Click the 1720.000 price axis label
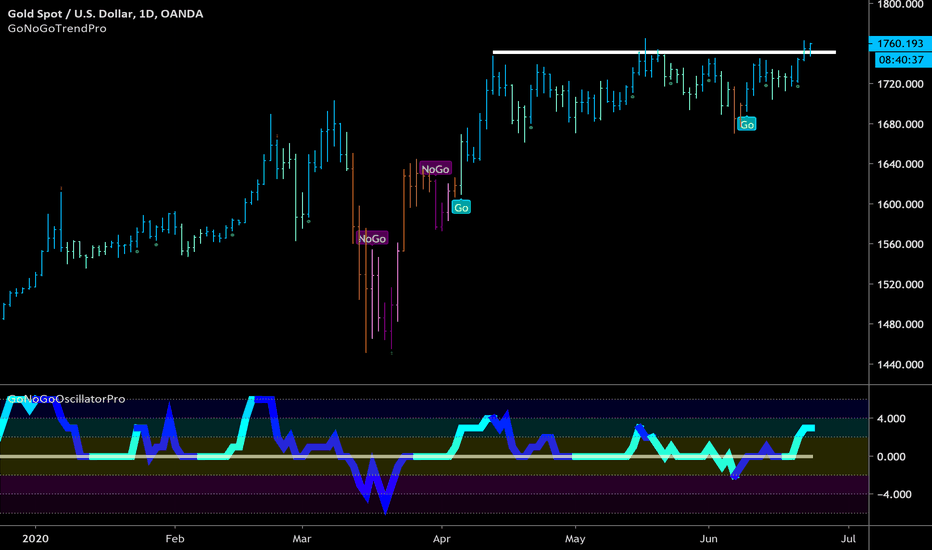This screenshot has width=932, height=550. [x=900, y=84]
